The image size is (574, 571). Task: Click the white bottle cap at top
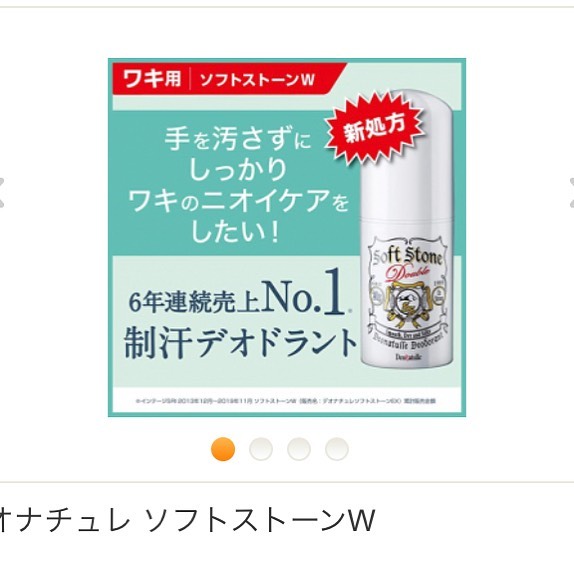406,156
